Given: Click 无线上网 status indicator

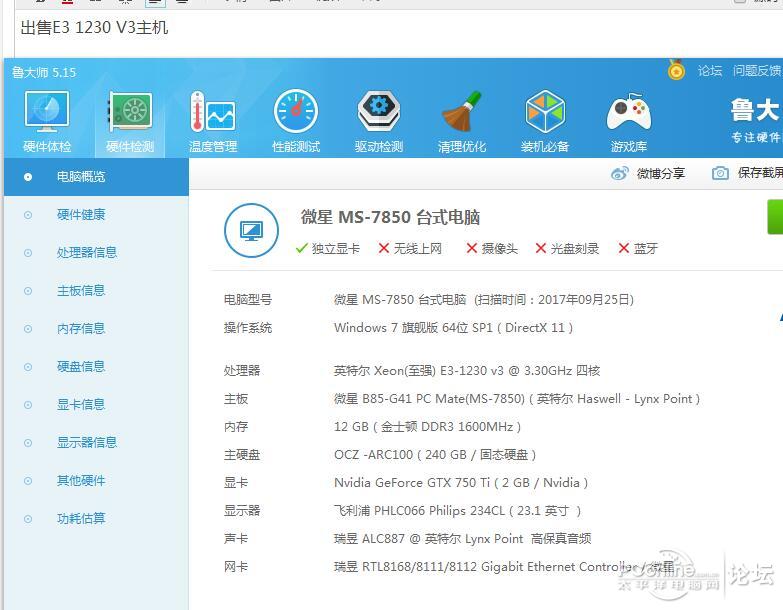Looking at the screenshot, I should point(409,248).
